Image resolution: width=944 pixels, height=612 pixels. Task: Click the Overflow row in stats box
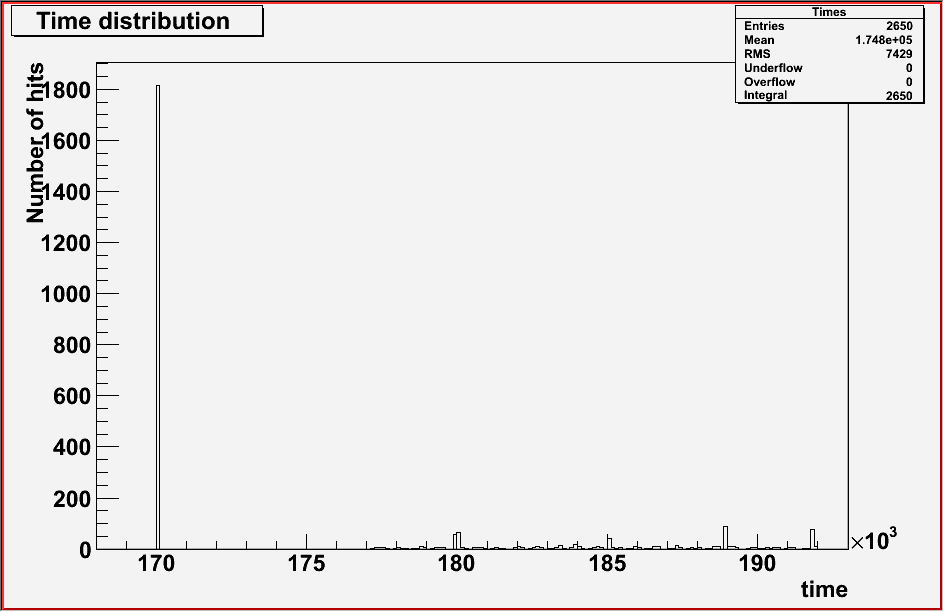(829, 82)
